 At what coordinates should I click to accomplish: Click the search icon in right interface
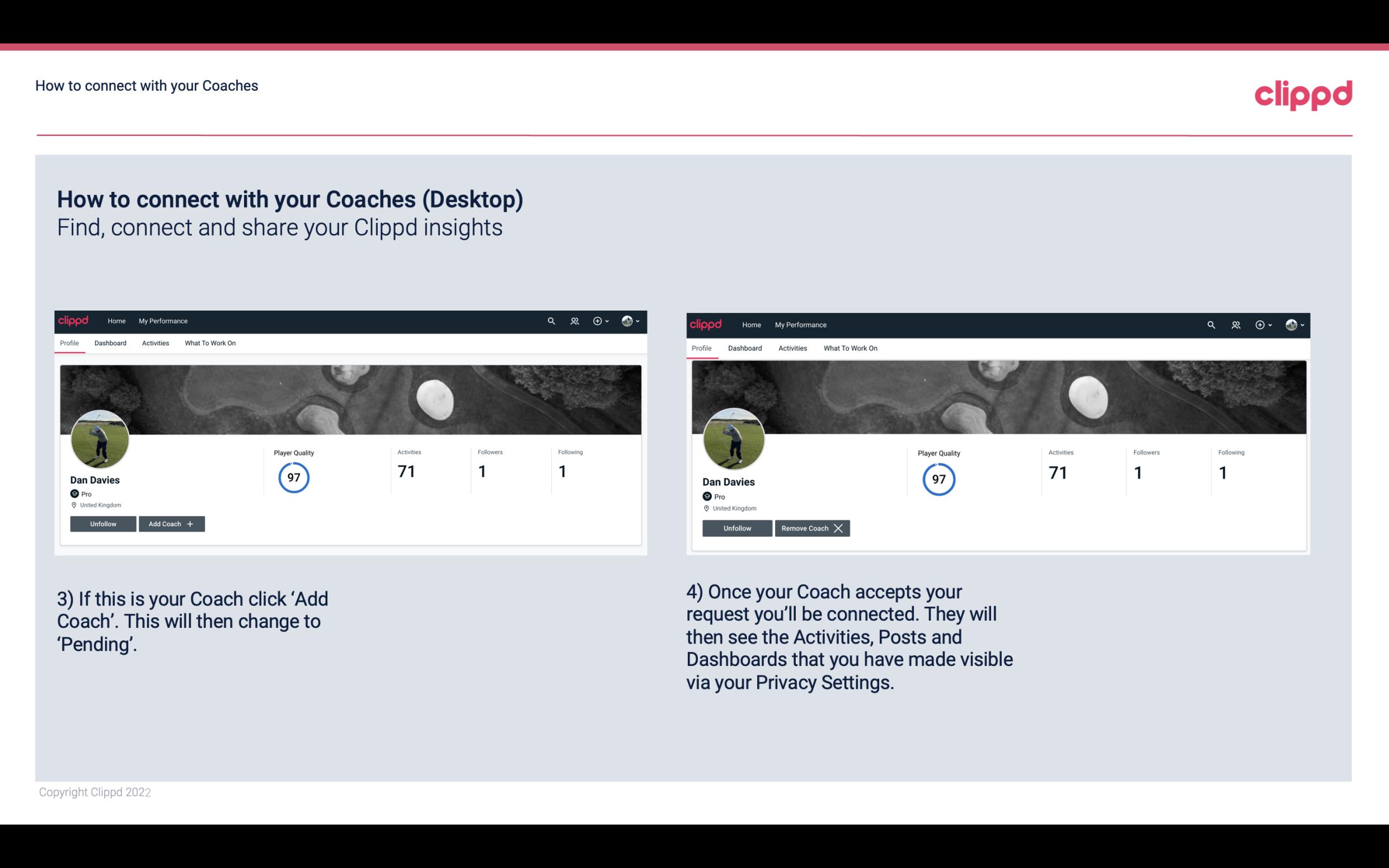1211,324
